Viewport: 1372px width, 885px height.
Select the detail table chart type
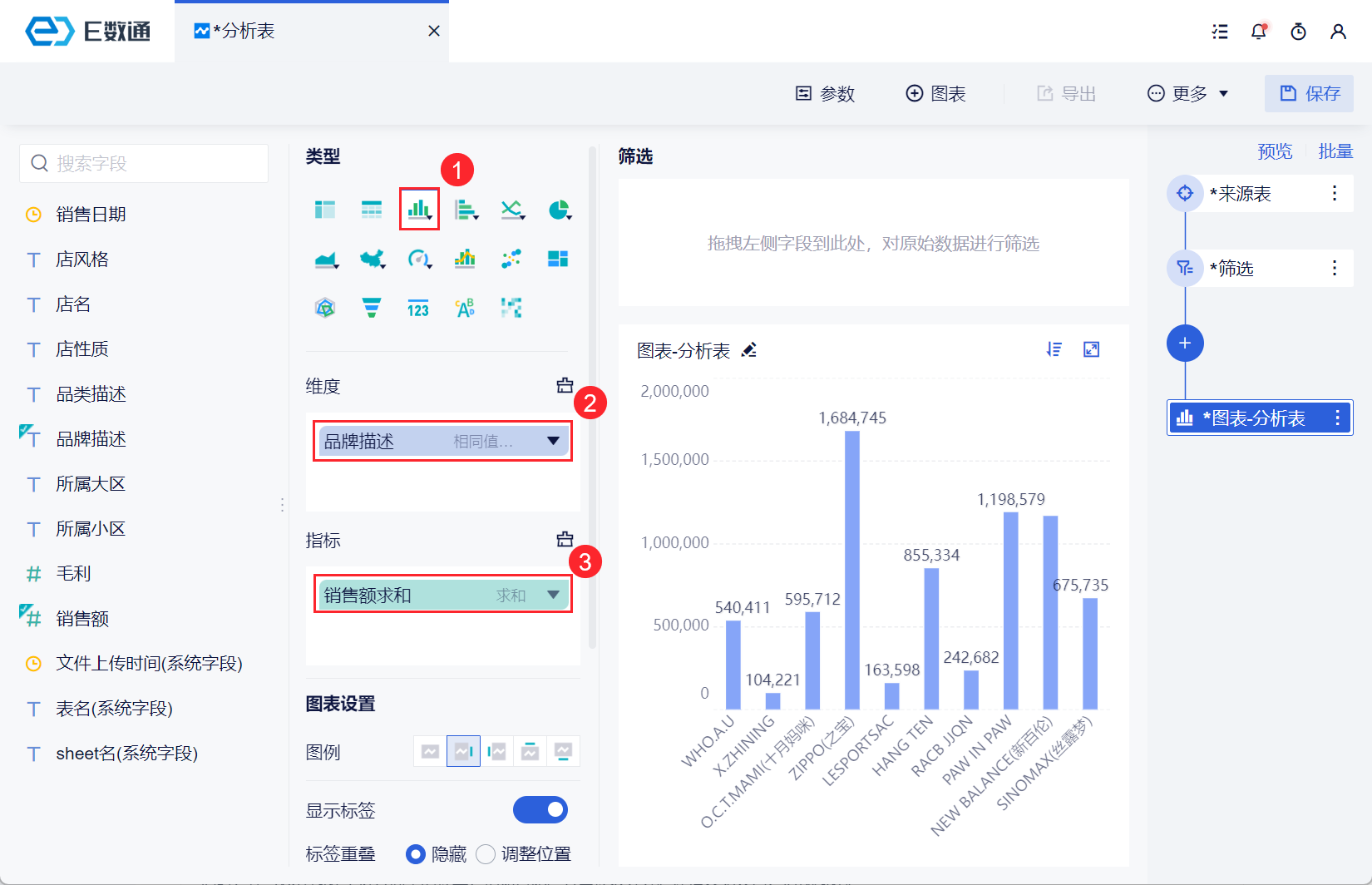(x=372, y=210)
